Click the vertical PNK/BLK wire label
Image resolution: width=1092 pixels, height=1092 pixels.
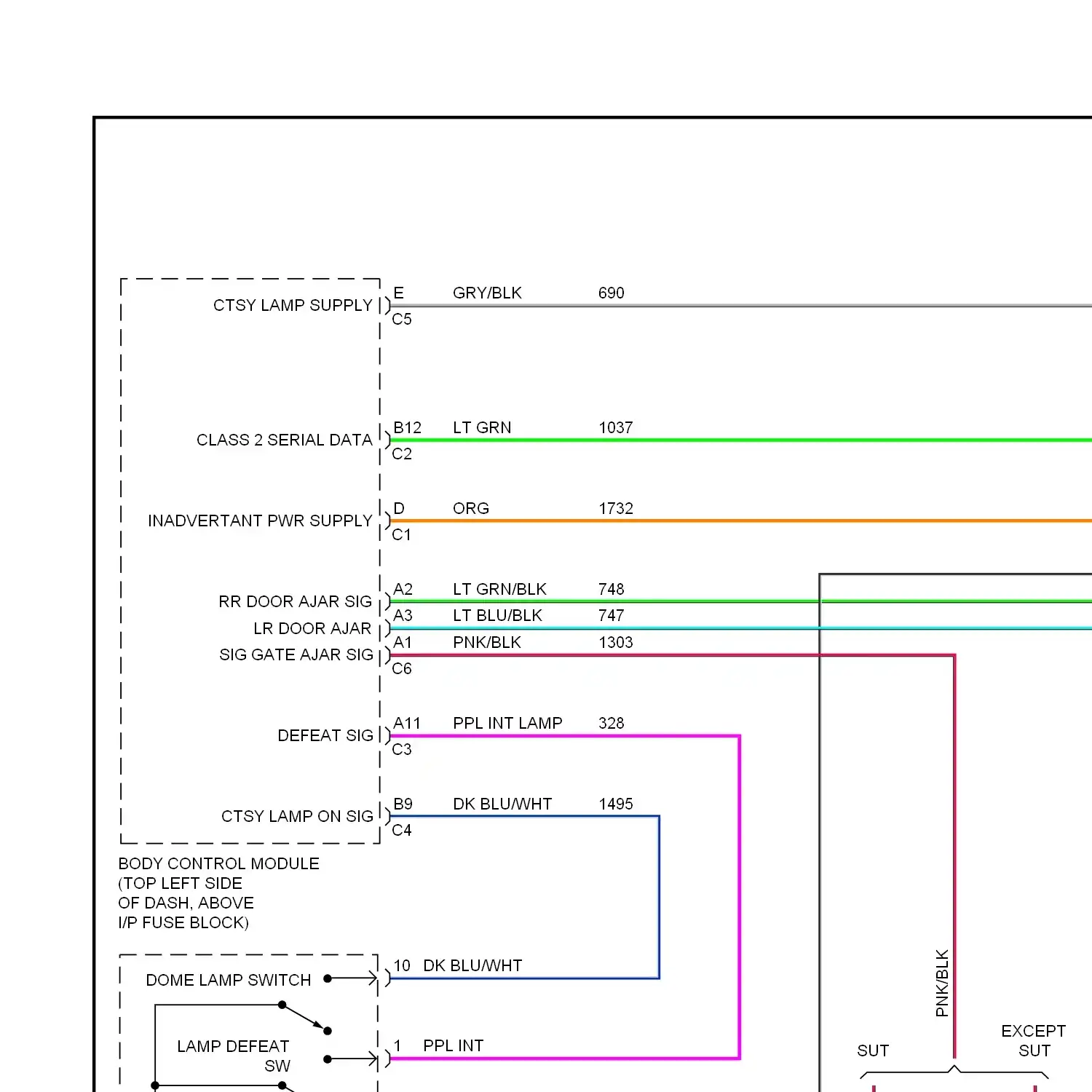(x=942, y=984)
